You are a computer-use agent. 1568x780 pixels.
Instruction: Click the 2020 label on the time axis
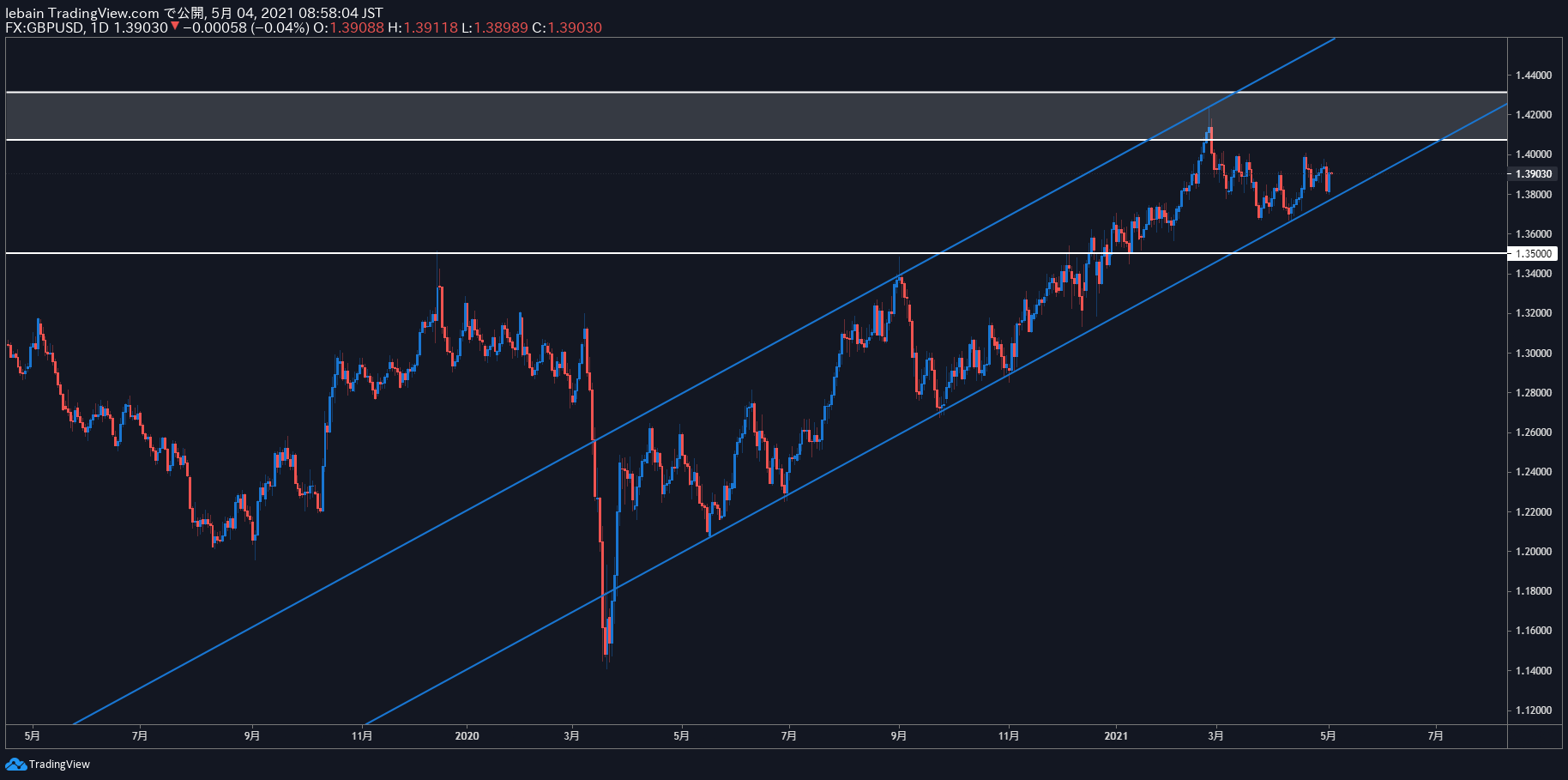(467, 736)
